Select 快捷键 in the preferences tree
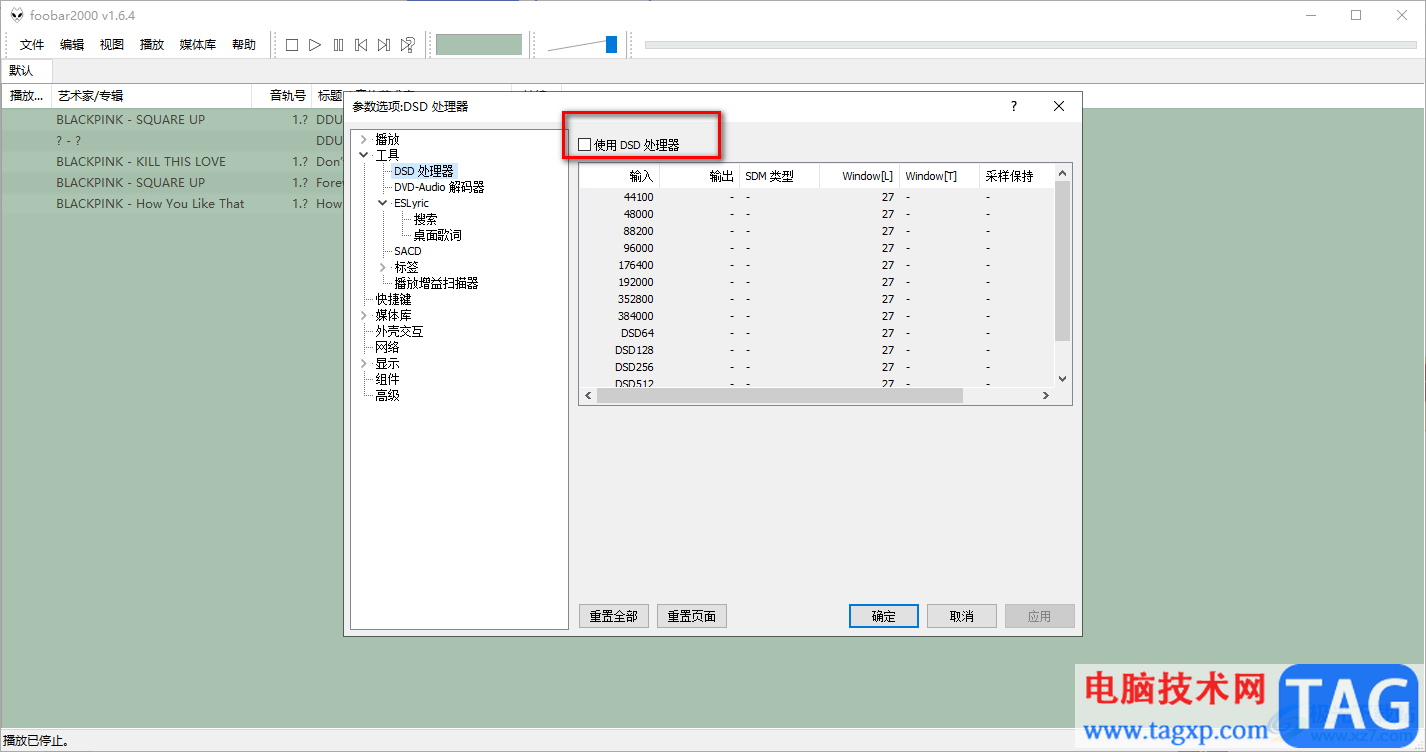The width and height of the screenshot is (1426, 752). pos(393,299)
